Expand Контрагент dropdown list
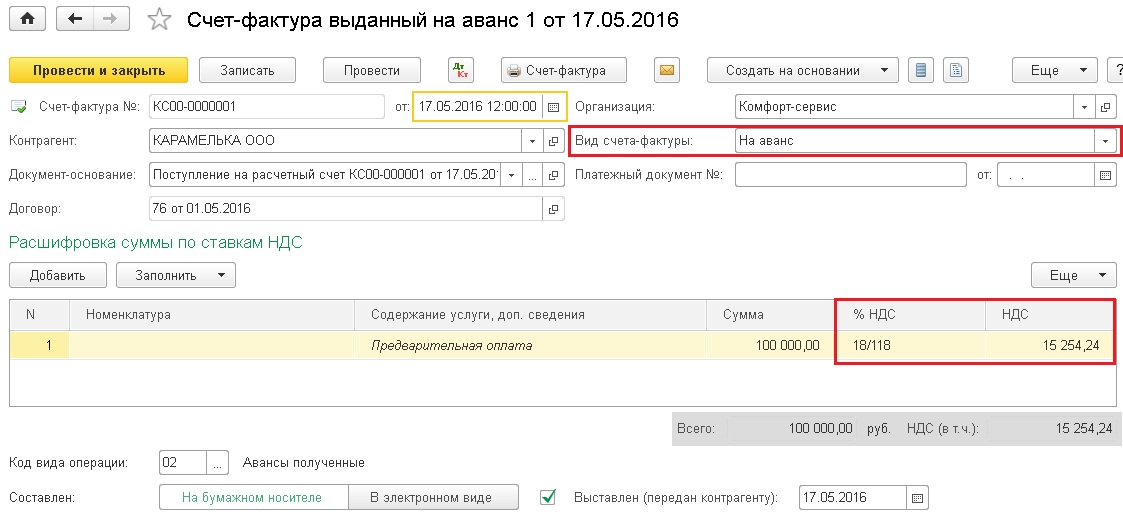The image size is (1123, 521). (x=532, y=141)
